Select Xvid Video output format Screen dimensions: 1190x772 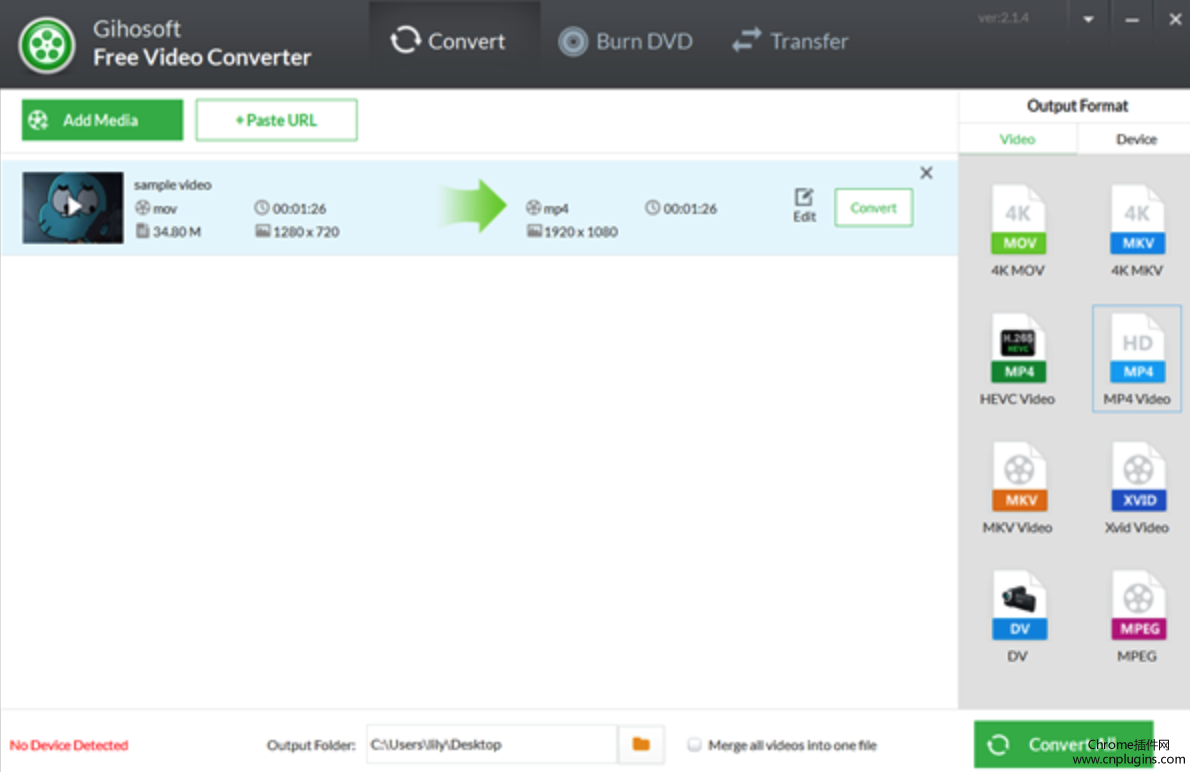1136,487
